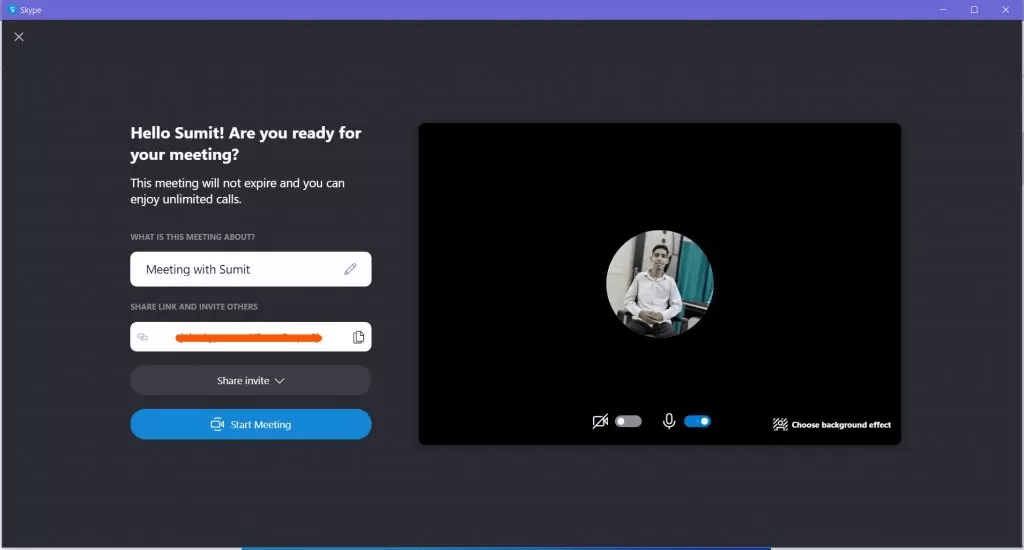Click the redacted share link field
The height and width of the screenshot is (550, 1024).
click(248, 337)
